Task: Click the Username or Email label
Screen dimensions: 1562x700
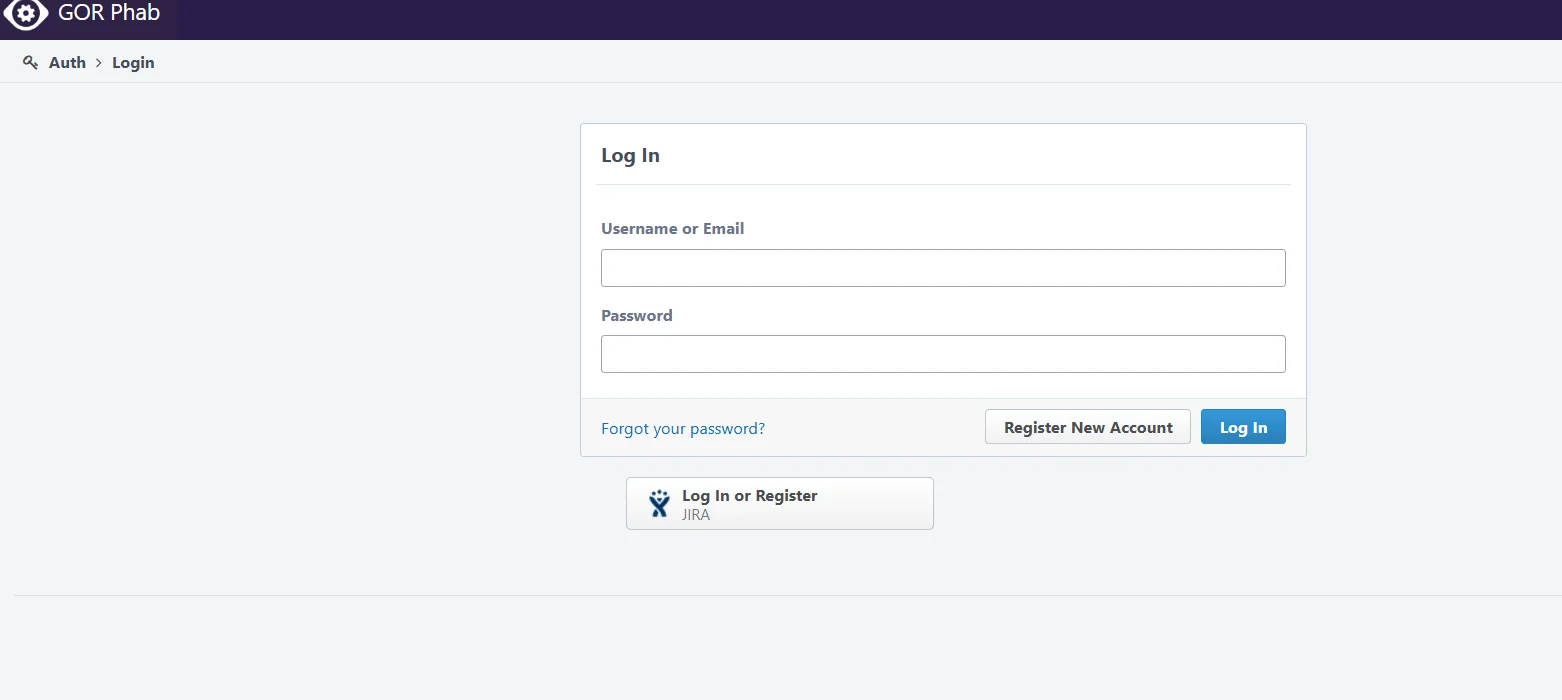Action: click(x=672, y=229)
